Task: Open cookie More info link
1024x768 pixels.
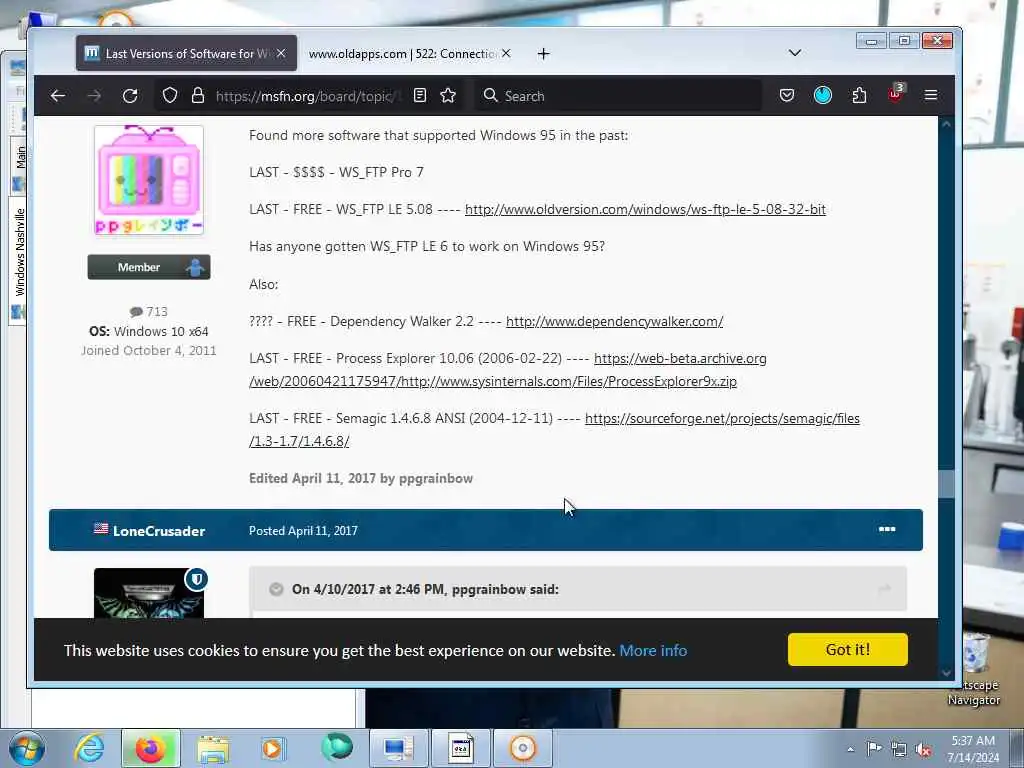Action: coord(653,651)
